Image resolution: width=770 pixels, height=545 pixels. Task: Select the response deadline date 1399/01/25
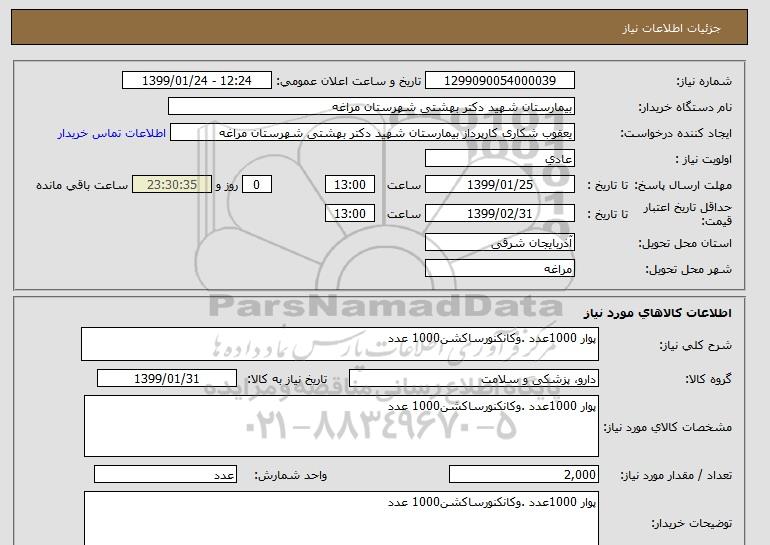tap(500, 185)
